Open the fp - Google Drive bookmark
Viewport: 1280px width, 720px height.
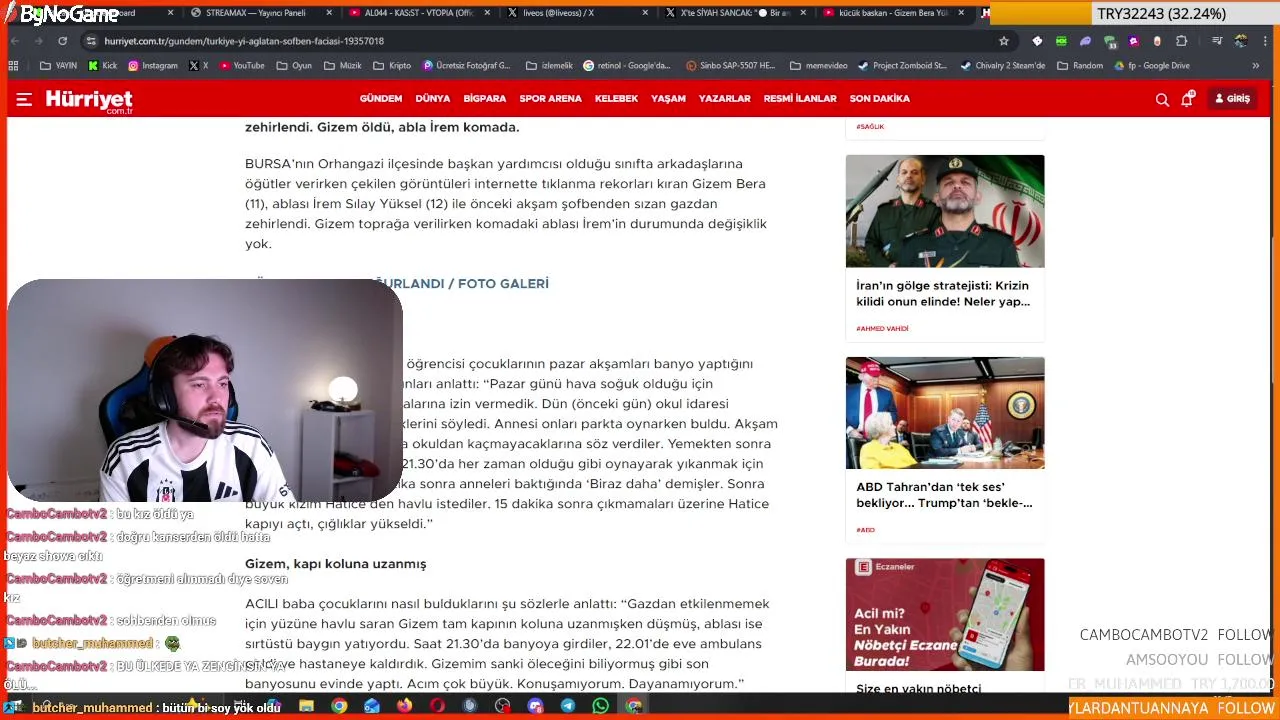(1152, 66)
